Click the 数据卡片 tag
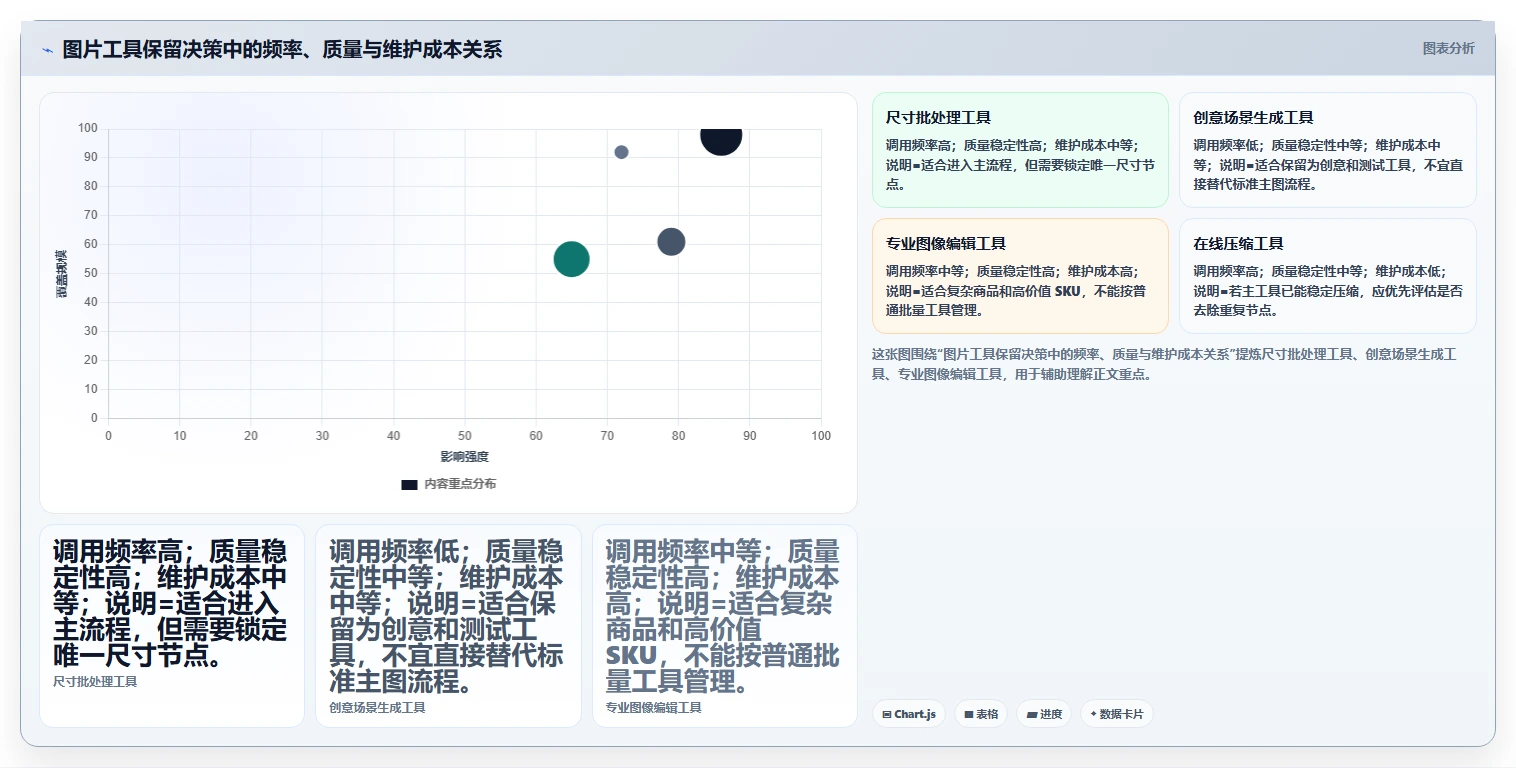This screenshot has width=1516, height=768. 1117,714
